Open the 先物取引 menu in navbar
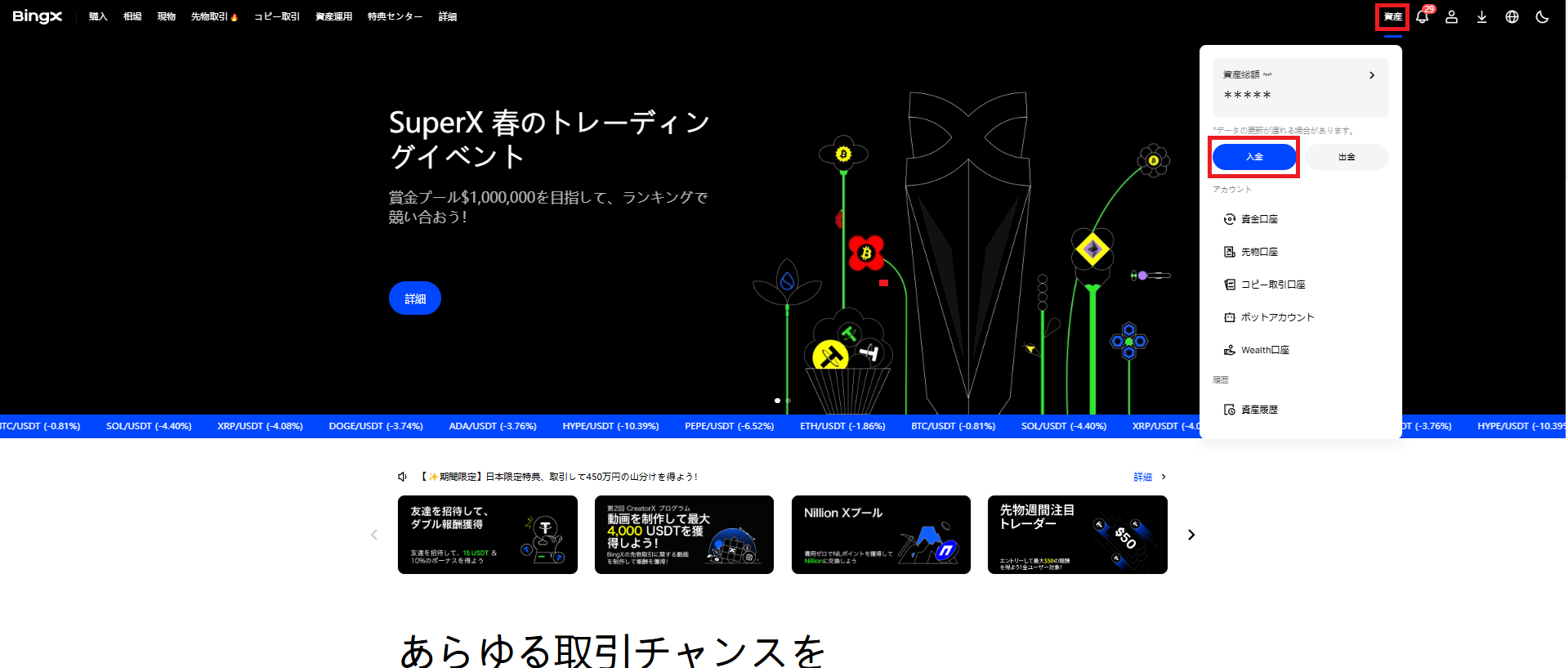This screenshot has width=1568, height=668. click(213, 17)
